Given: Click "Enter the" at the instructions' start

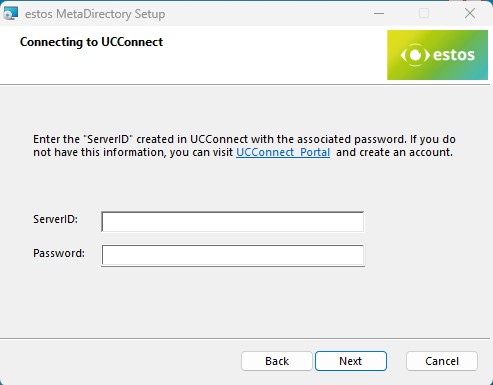Looking at the screenshot, I should pyautogui.click(x=57, y=139).
